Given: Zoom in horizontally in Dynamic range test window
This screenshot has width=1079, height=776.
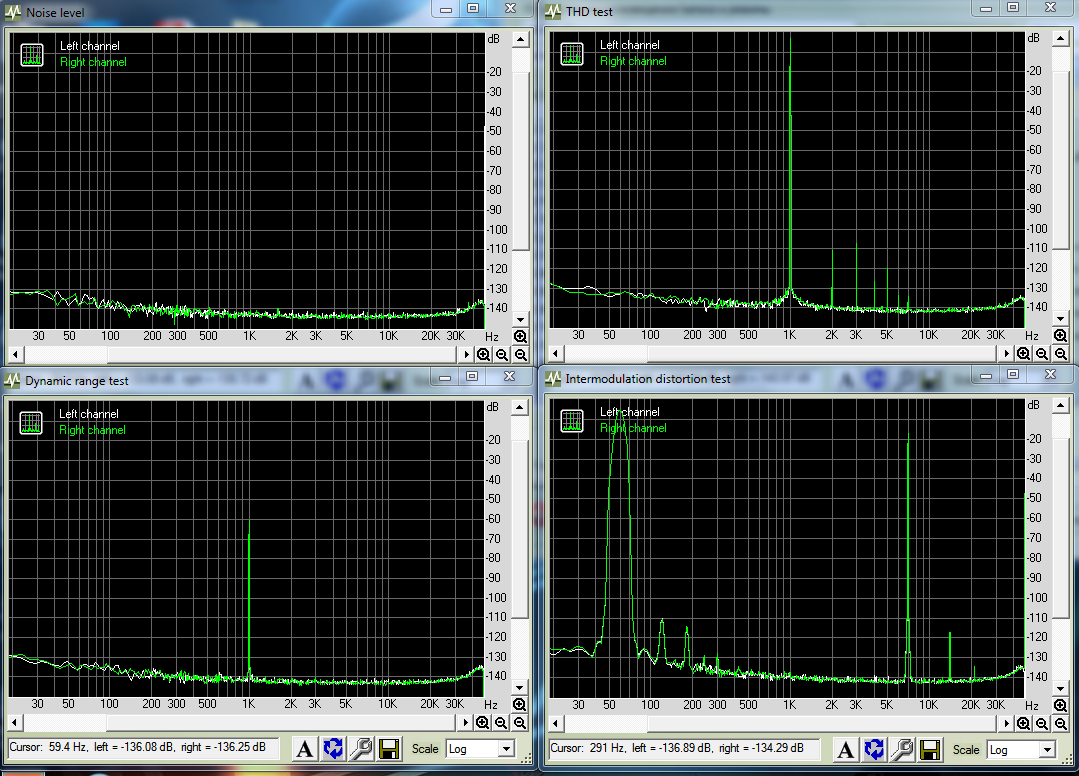Looking at the screenshot, I should coord(482,722).
